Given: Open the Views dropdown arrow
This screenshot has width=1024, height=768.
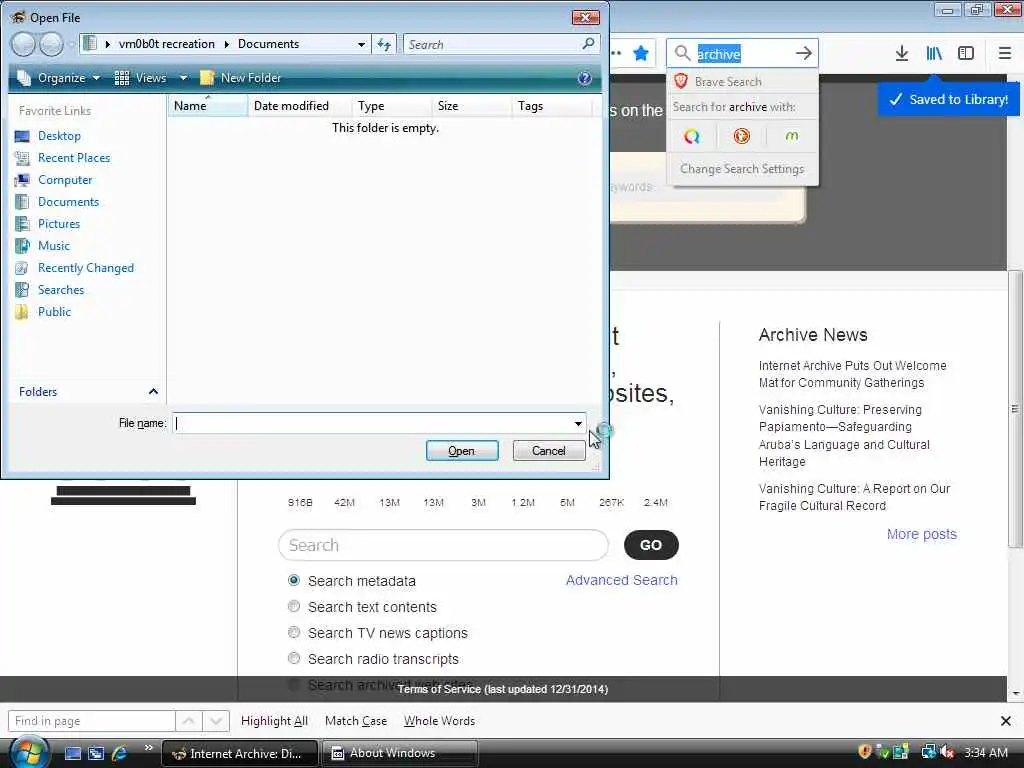Looking at the screenshot, I should point(184,78).
